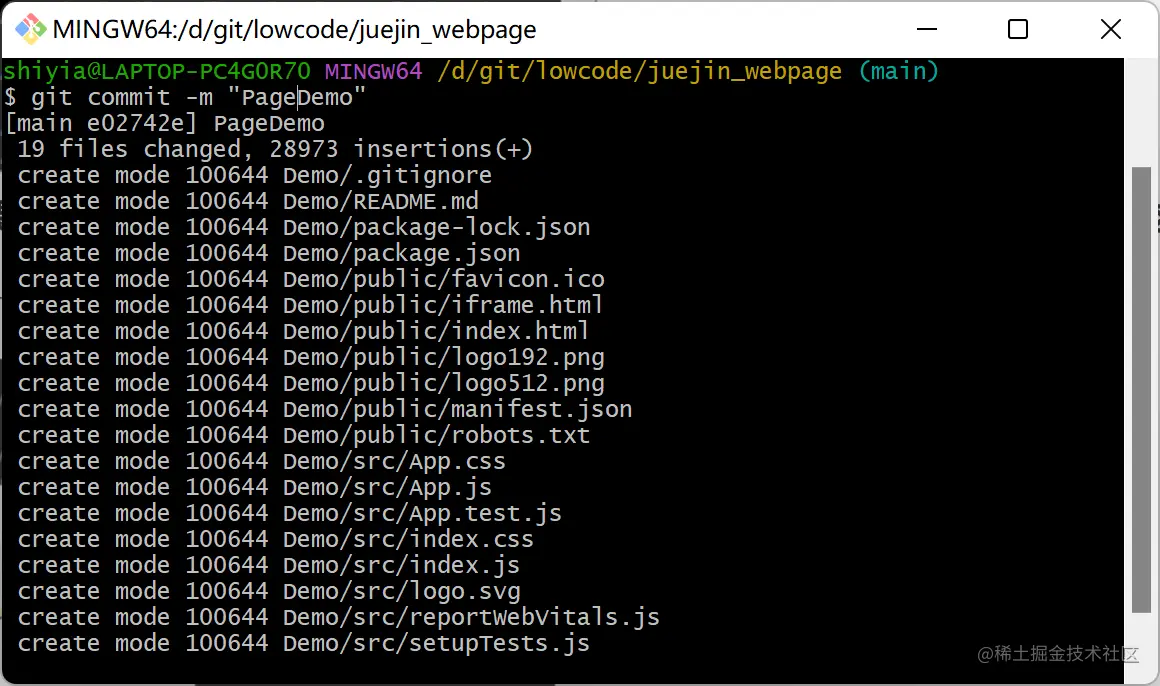
Task: Click the Demo/package.json line
Action: pyautogui.click(x=269, y=253)
